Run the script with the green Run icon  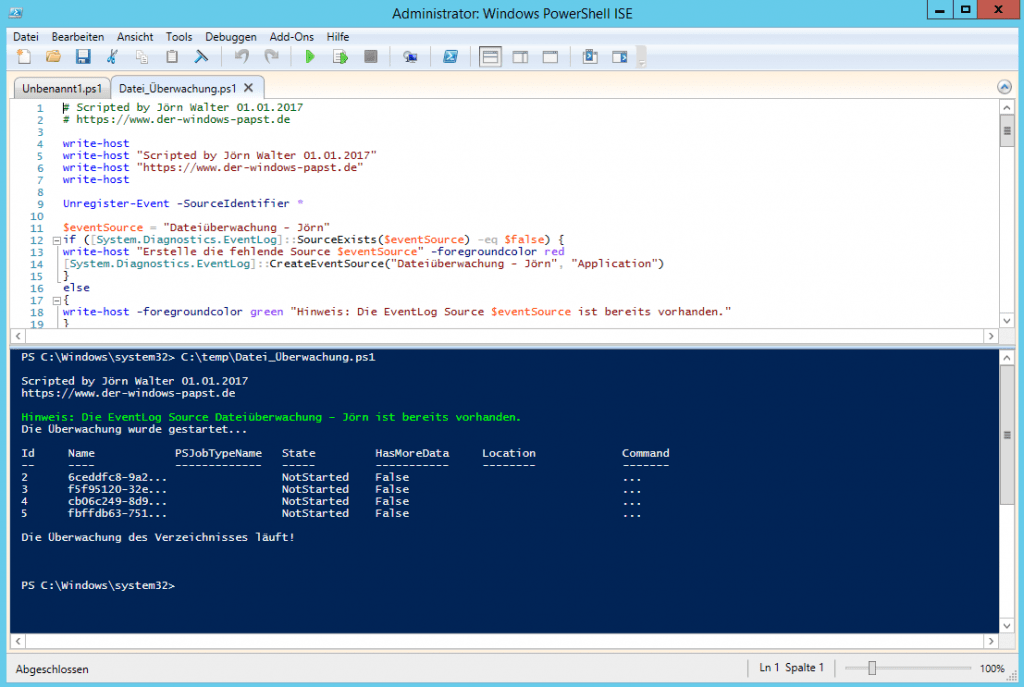310,57
